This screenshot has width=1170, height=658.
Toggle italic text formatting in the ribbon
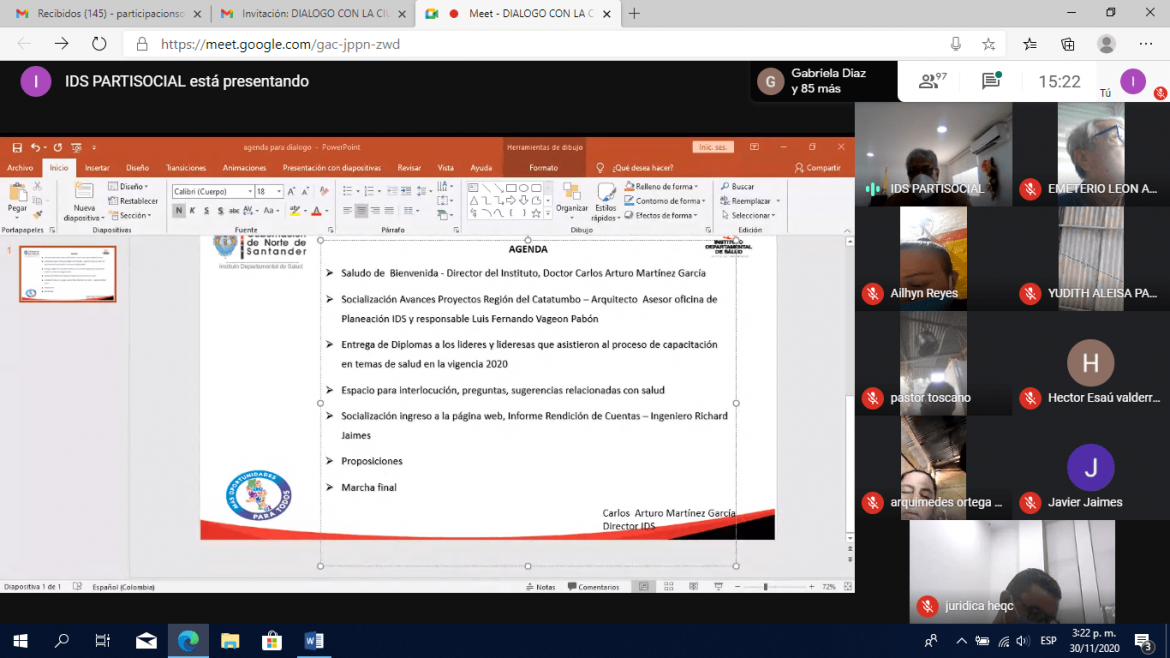click(193, 211)
